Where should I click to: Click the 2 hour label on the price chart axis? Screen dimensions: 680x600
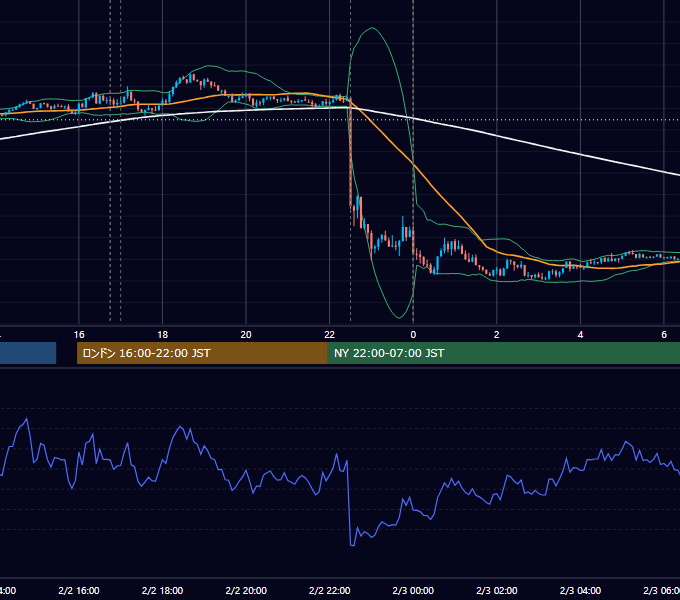point(497,335)
